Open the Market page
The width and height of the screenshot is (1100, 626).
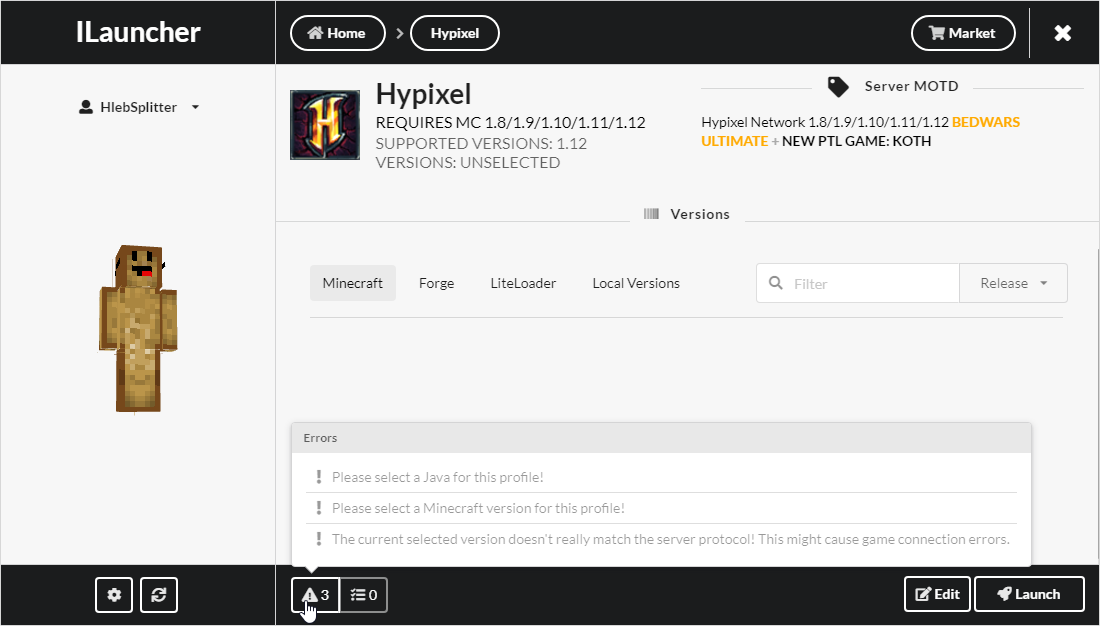pos(962,32)
